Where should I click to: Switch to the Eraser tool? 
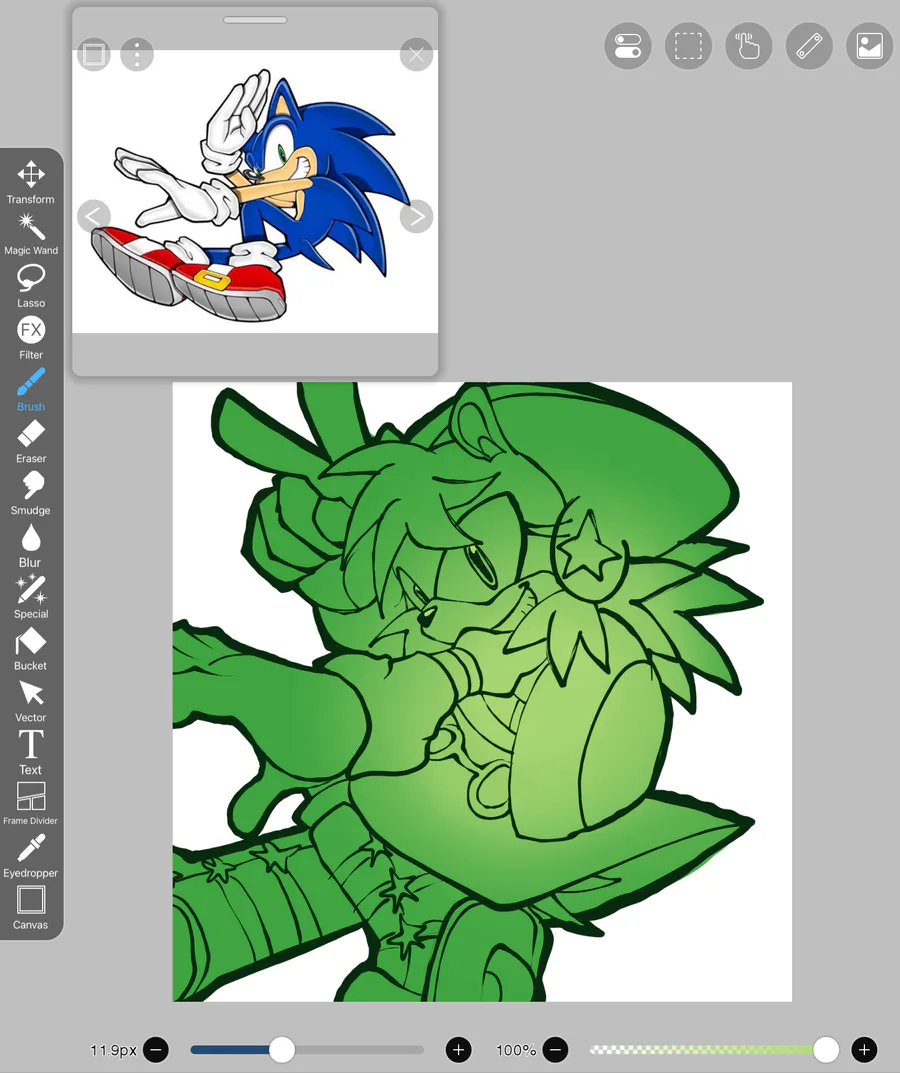31,442
